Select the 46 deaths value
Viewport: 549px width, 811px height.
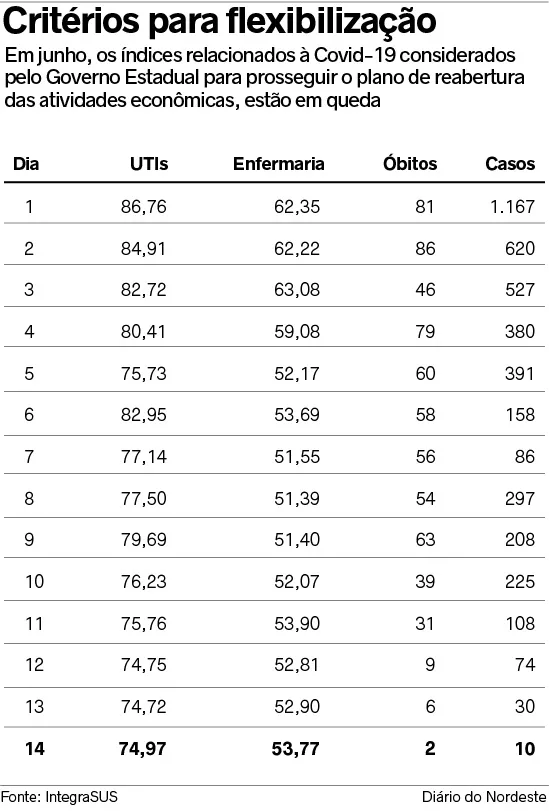(x=425, y=289)
